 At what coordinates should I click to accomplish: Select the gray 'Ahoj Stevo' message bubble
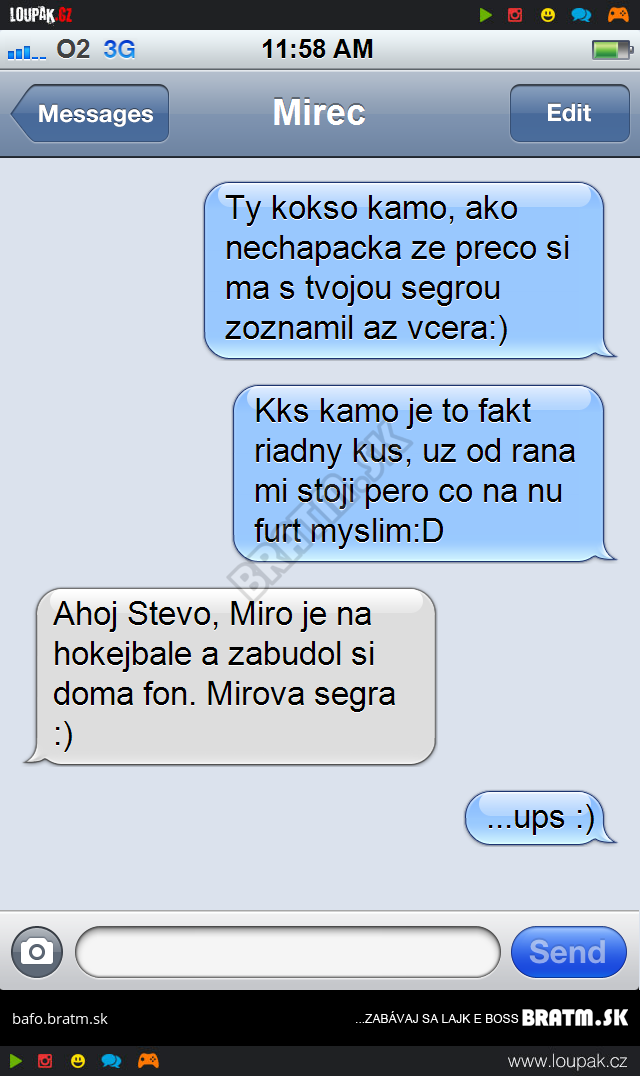pyautogui.click(x=230, y=677)
